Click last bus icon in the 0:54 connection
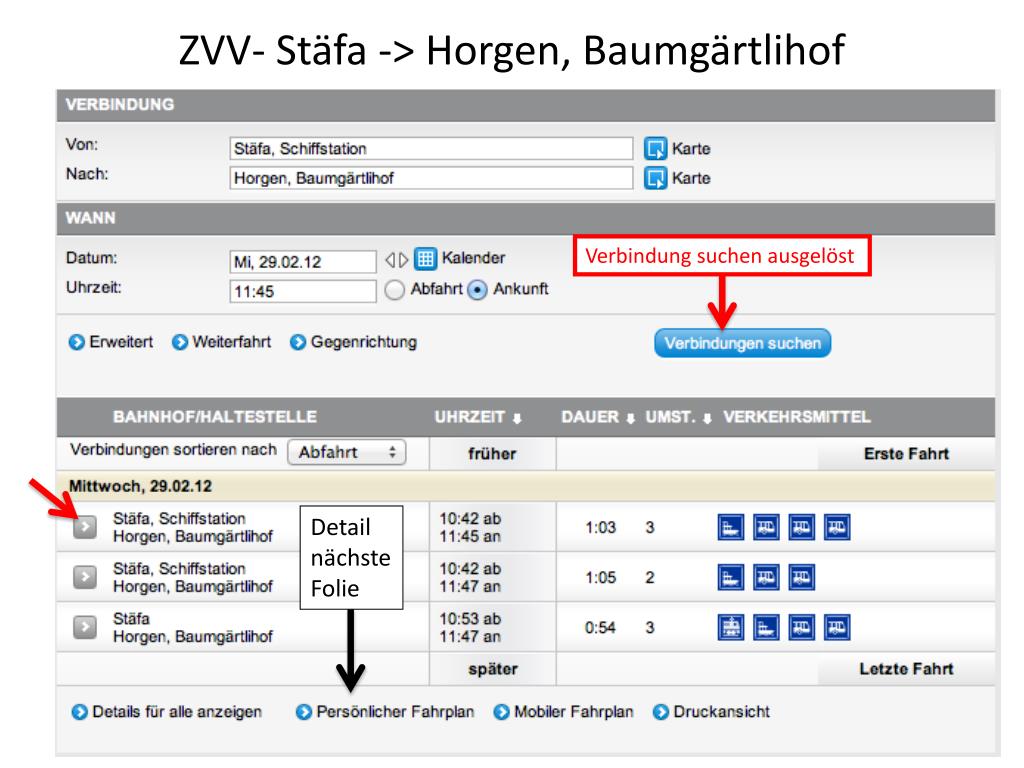Viewport: 1024px width, 768px height. [x=837, y=628]
